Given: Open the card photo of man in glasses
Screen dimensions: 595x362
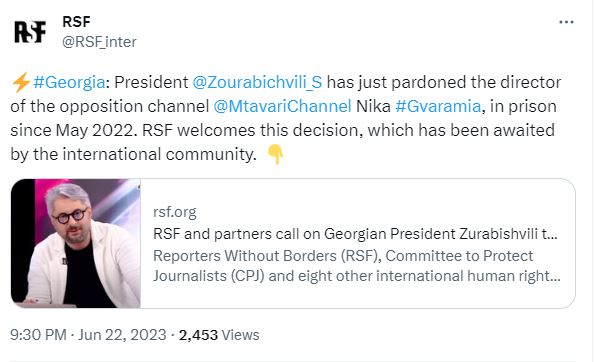Looking at the screenshot, I should coord(76,243).
